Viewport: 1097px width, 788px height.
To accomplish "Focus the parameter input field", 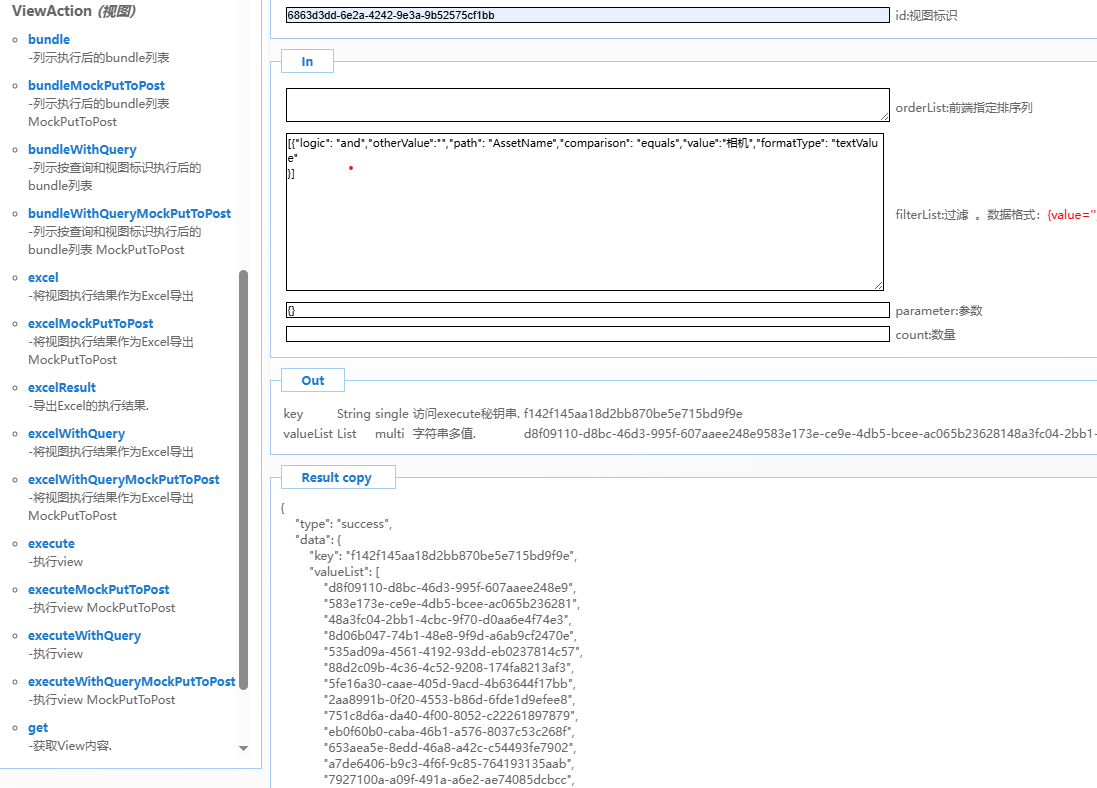I will [x=587, y=310].
